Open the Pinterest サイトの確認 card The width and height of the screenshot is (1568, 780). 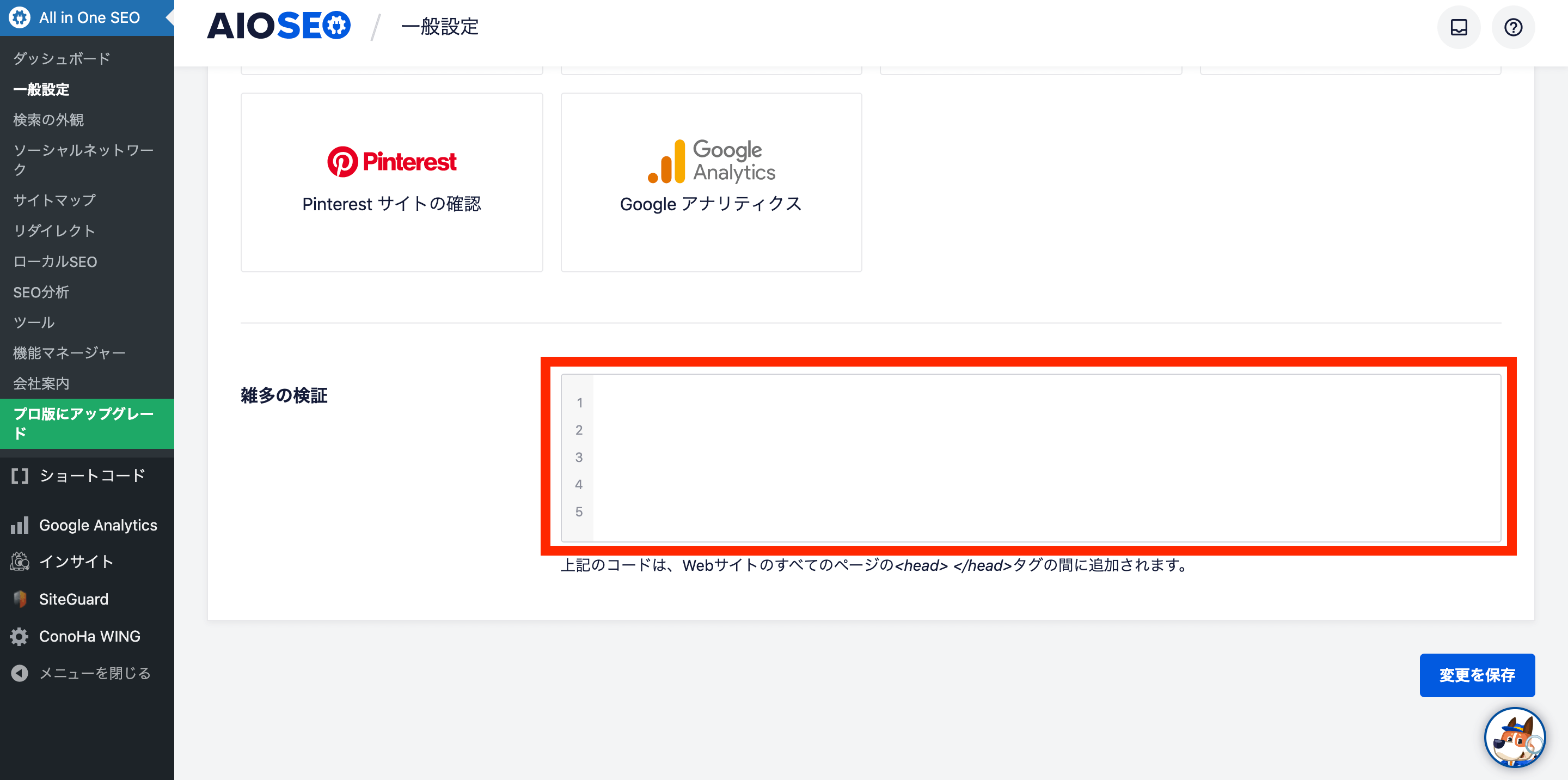(391, 182)
